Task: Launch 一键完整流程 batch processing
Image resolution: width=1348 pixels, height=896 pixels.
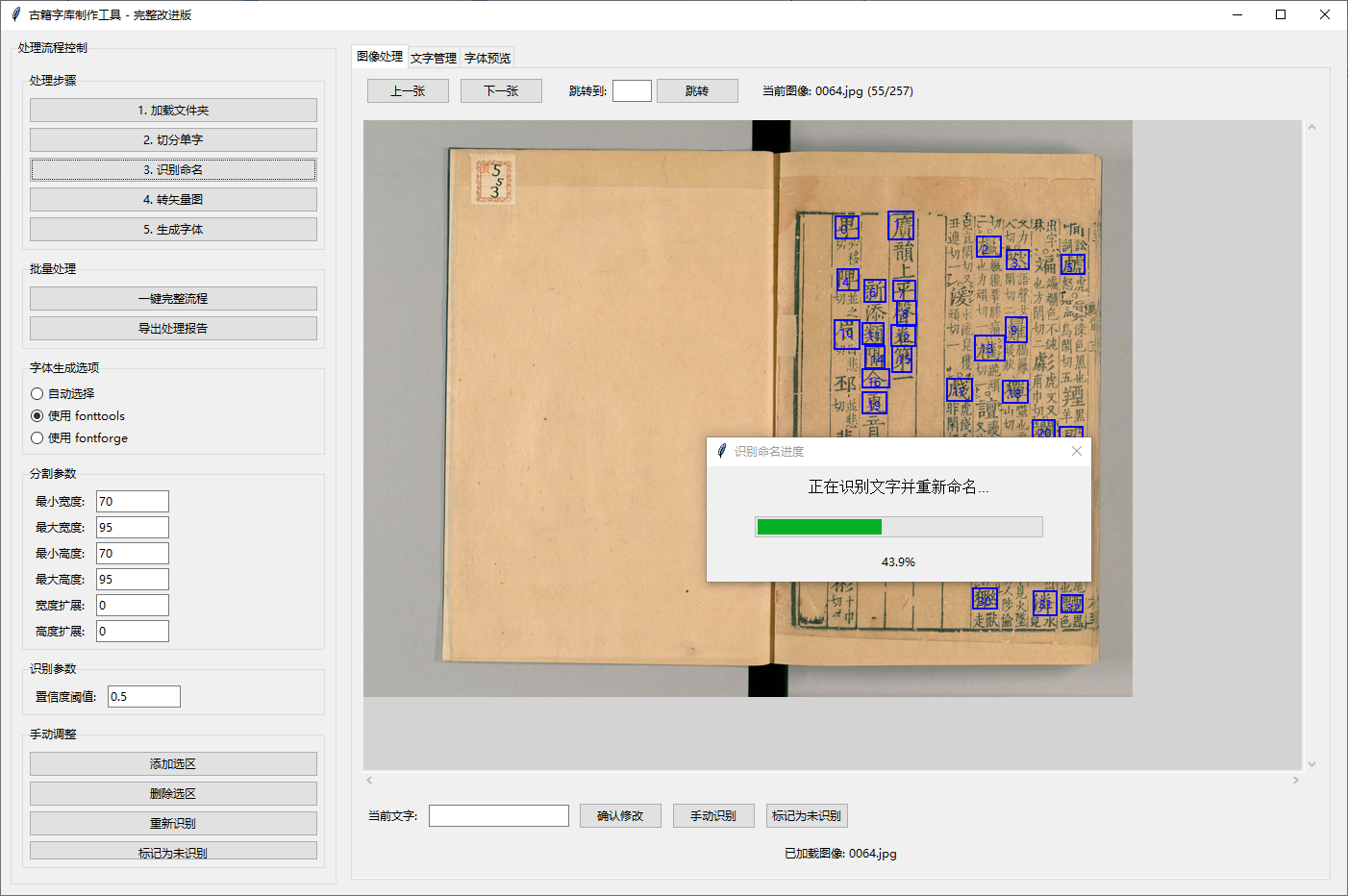Action: click(173, 298)
